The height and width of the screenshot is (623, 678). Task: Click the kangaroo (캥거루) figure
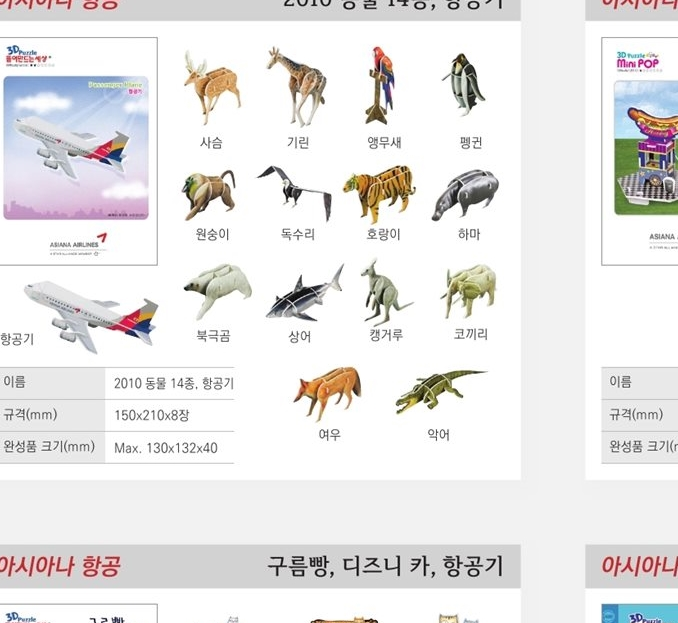point(386,291)
